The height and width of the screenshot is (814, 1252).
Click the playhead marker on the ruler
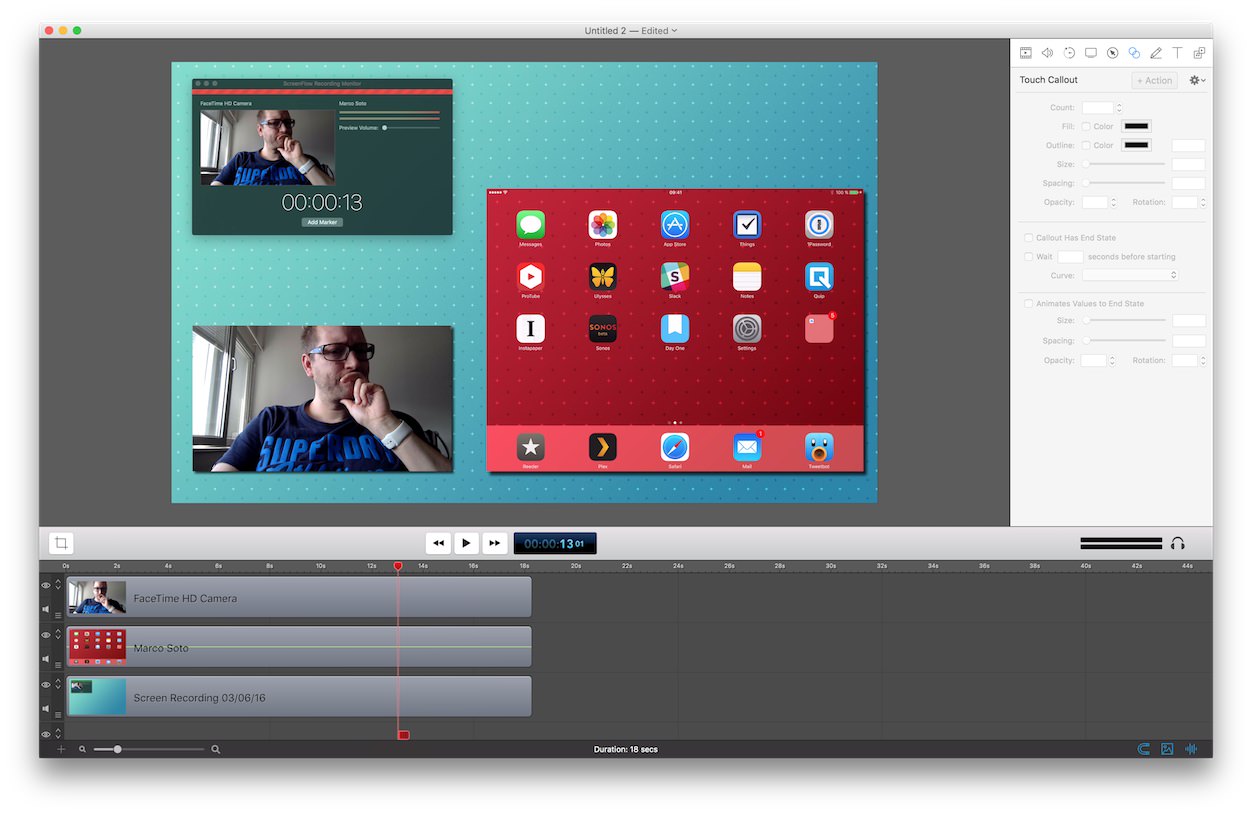[398, 566]
